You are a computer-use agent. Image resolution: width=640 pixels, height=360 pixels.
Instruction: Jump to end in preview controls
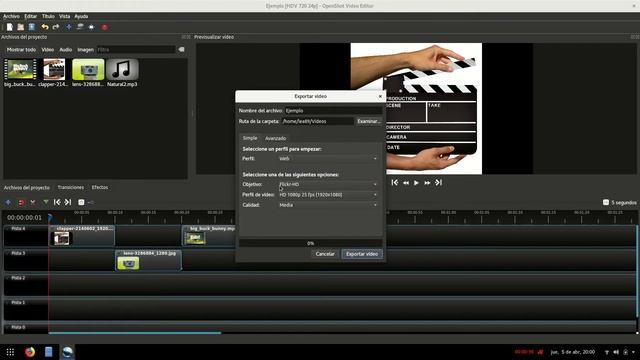(x=438, y=182)
